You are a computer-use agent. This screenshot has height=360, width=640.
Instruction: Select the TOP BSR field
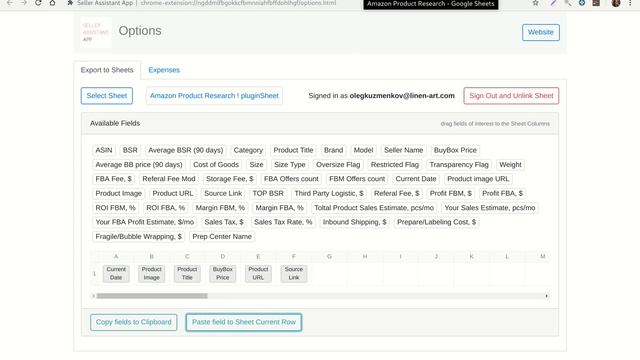point(268,193)
